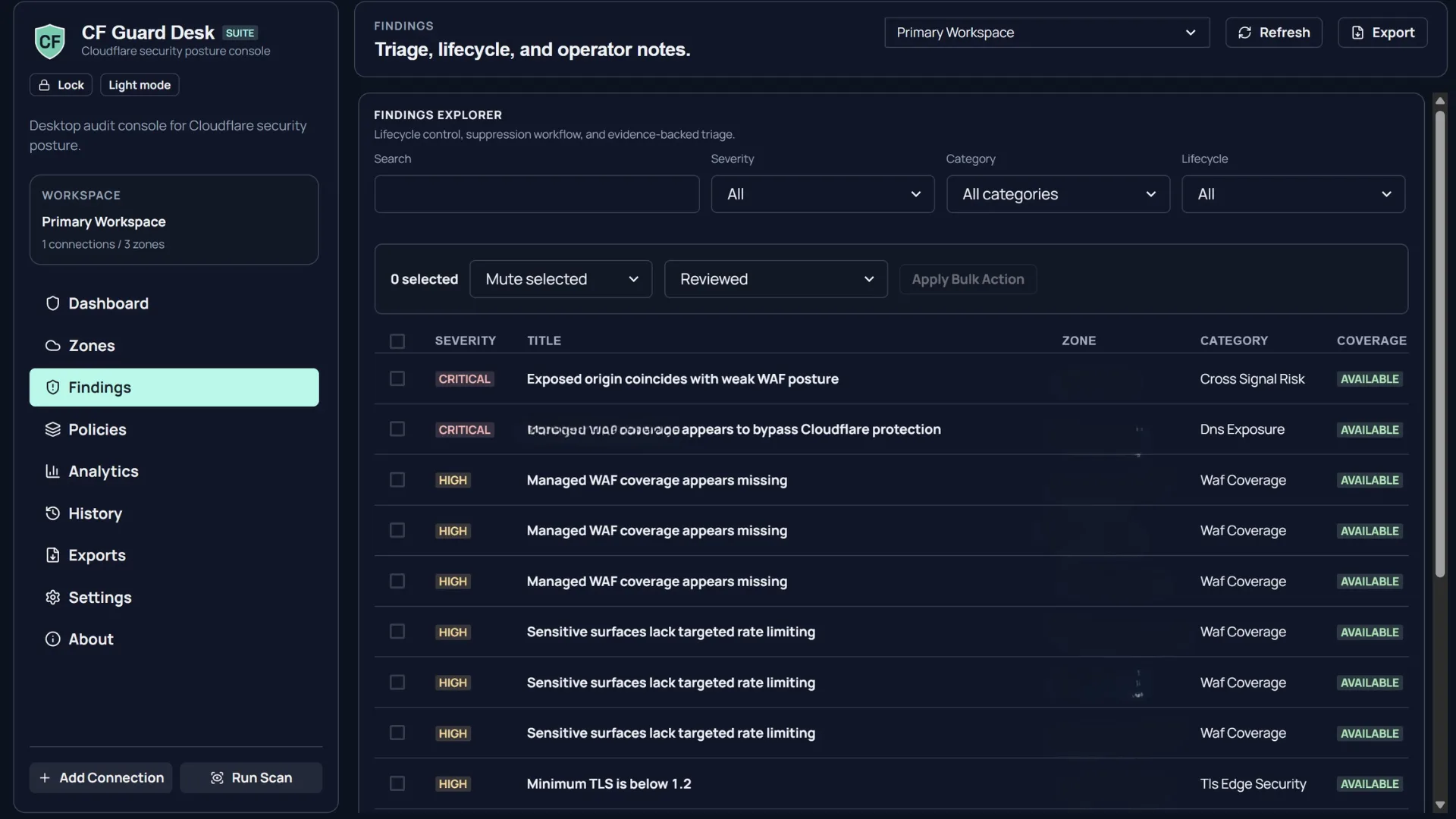
Task: Focus the Search input field
Action: (537, 194)
